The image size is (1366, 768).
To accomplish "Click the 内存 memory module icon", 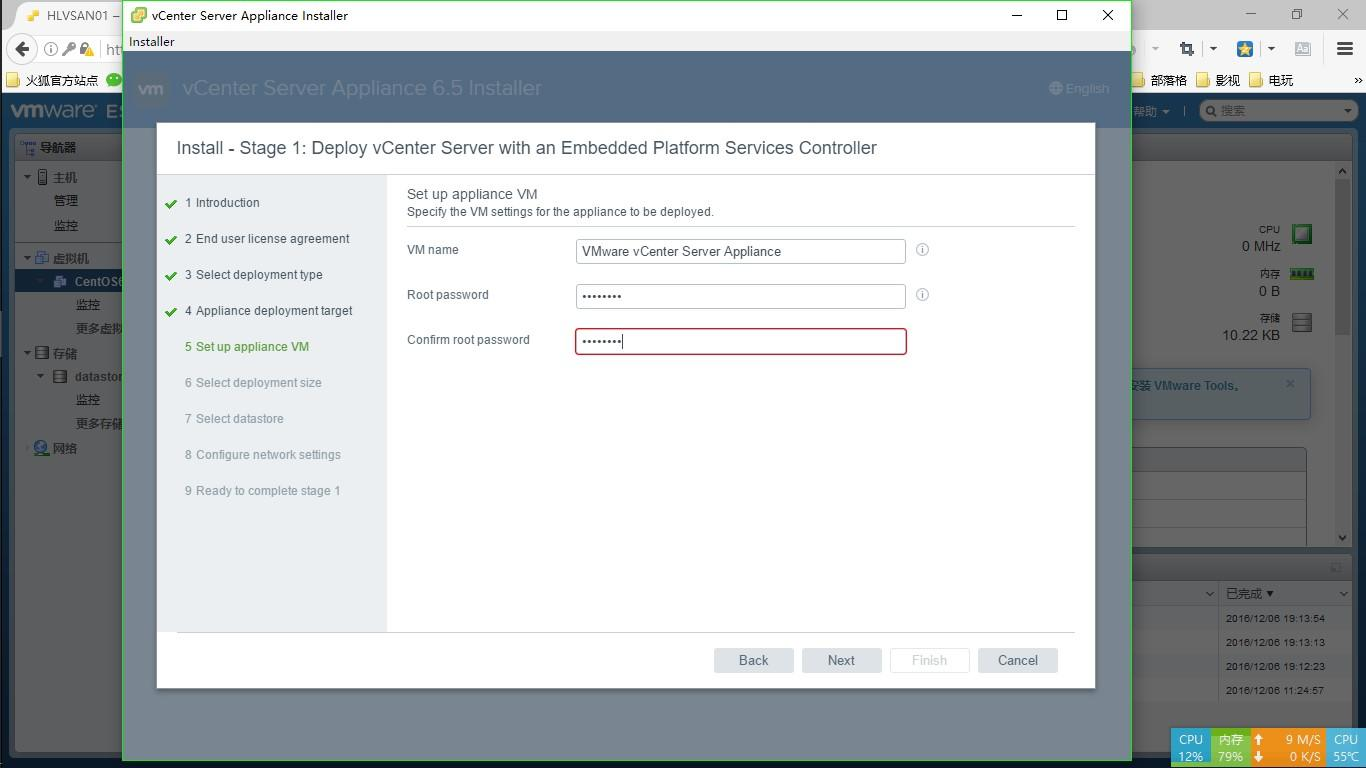I will [x=1302, y=274].
